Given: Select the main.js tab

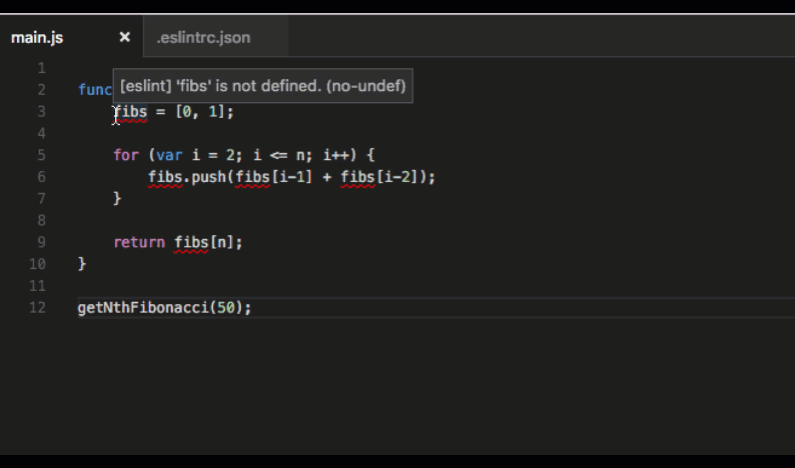Looking at the screenshot, I should (x=38, y=38).
